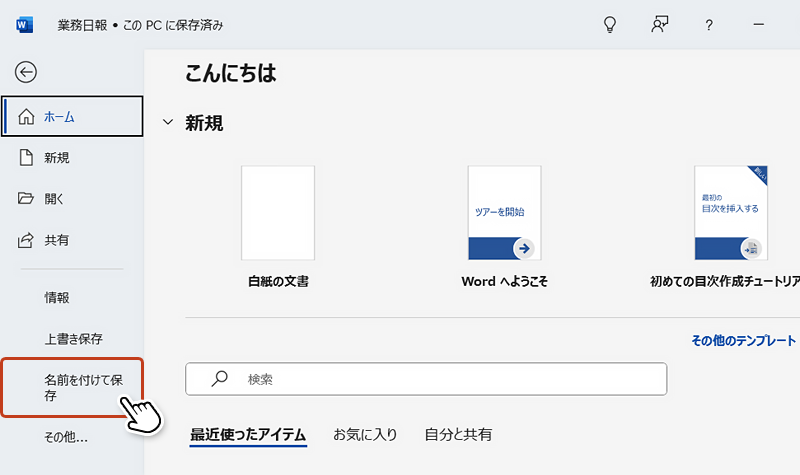The width and height of the screenshot is (800, 475).
Task: Choose 上書き保存 in the sidebar
Action: (72, 339)
